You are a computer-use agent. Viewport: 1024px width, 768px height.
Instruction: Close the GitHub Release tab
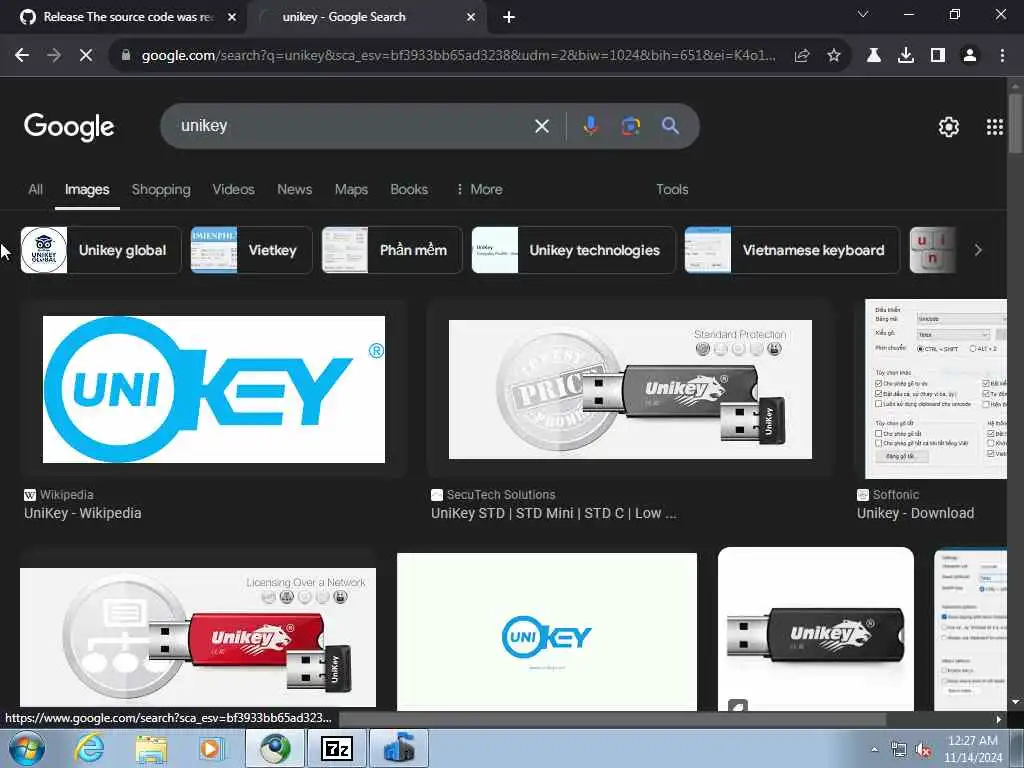tap(232, 17)
